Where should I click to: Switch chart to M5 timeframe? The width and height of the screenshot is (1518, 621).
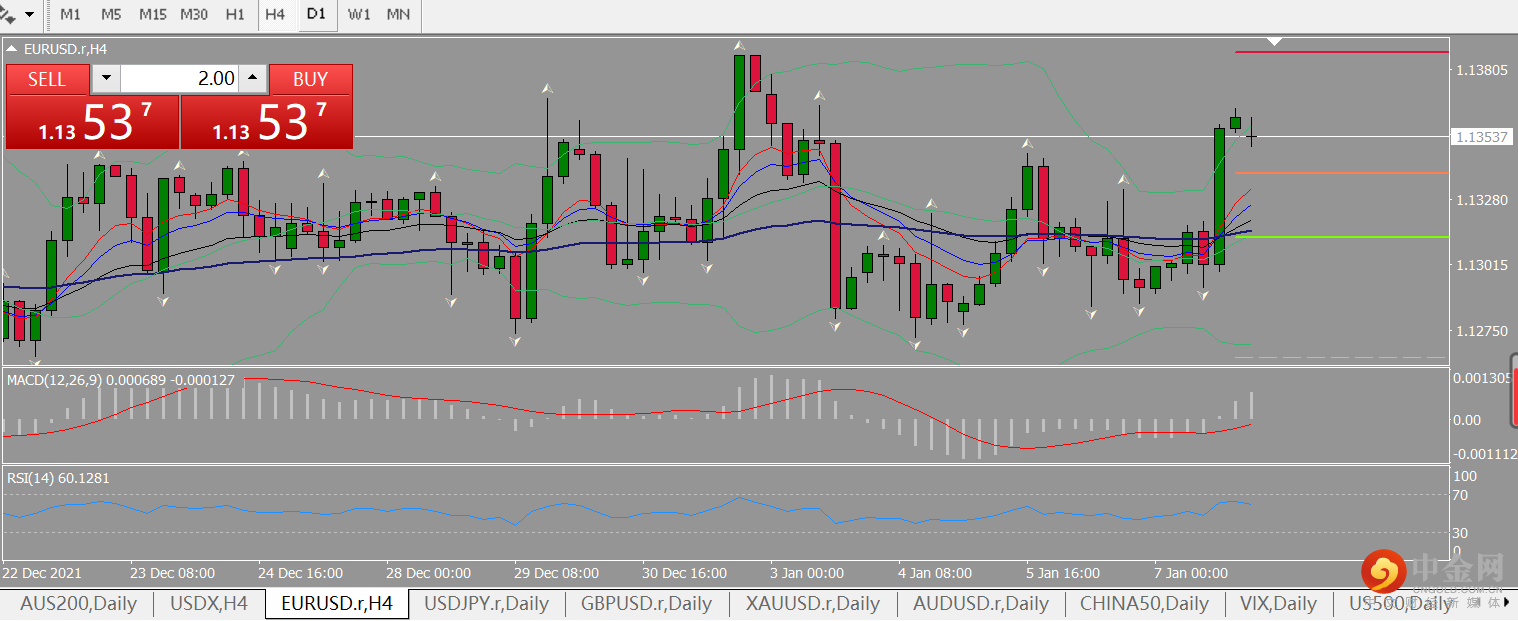111,14
